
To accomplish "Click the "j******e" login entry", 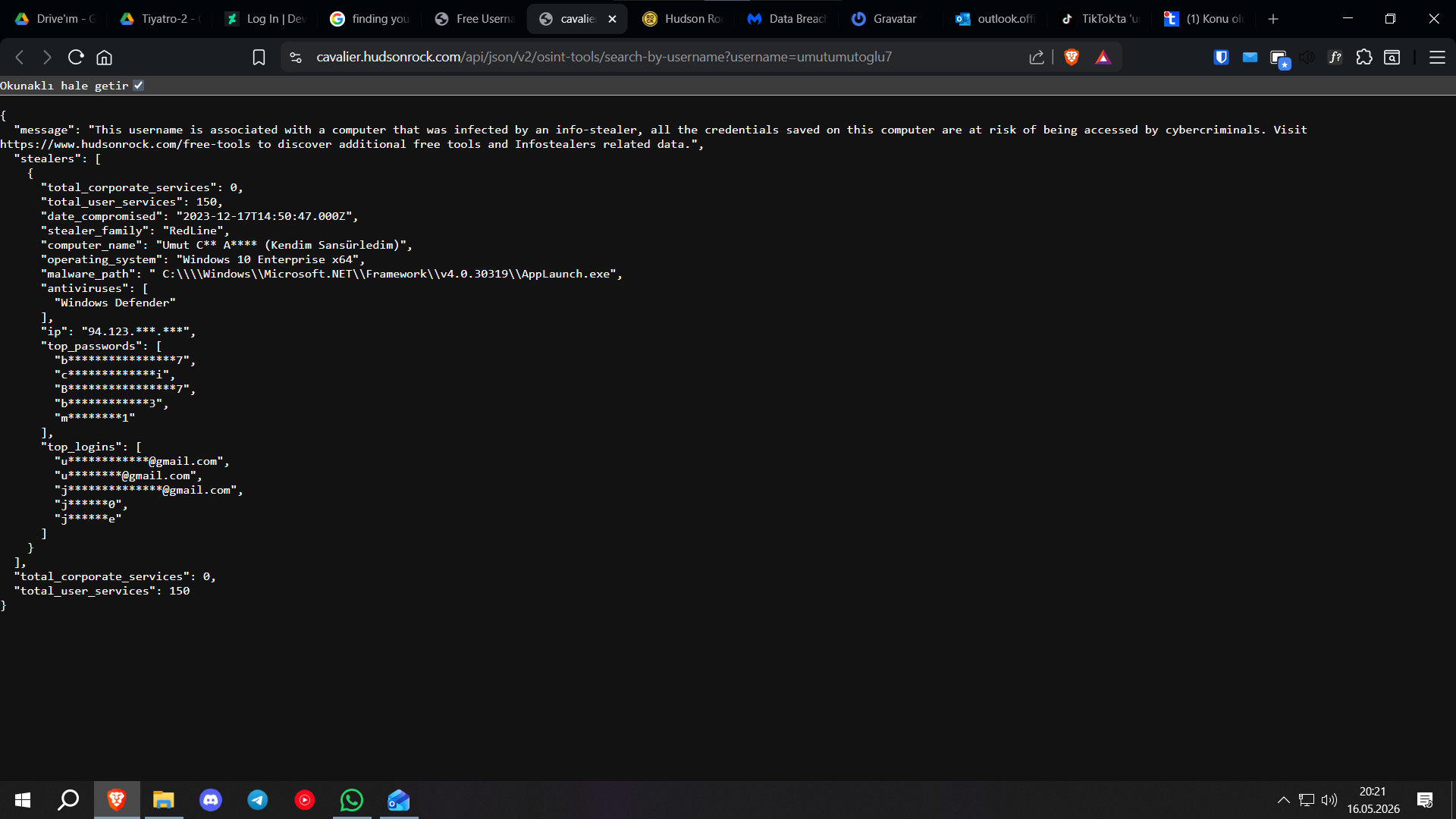I will [88, 519].
